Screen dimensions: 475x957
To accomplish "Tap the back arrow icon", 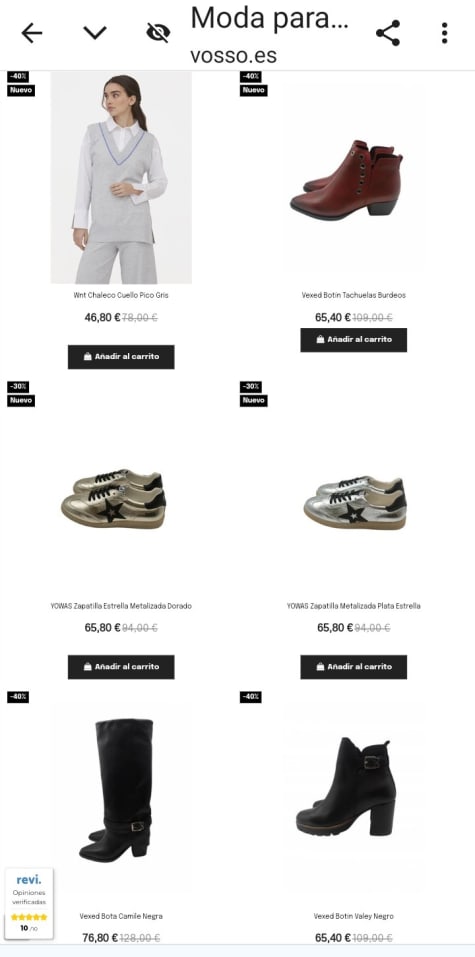I will [x=32, y=33].
